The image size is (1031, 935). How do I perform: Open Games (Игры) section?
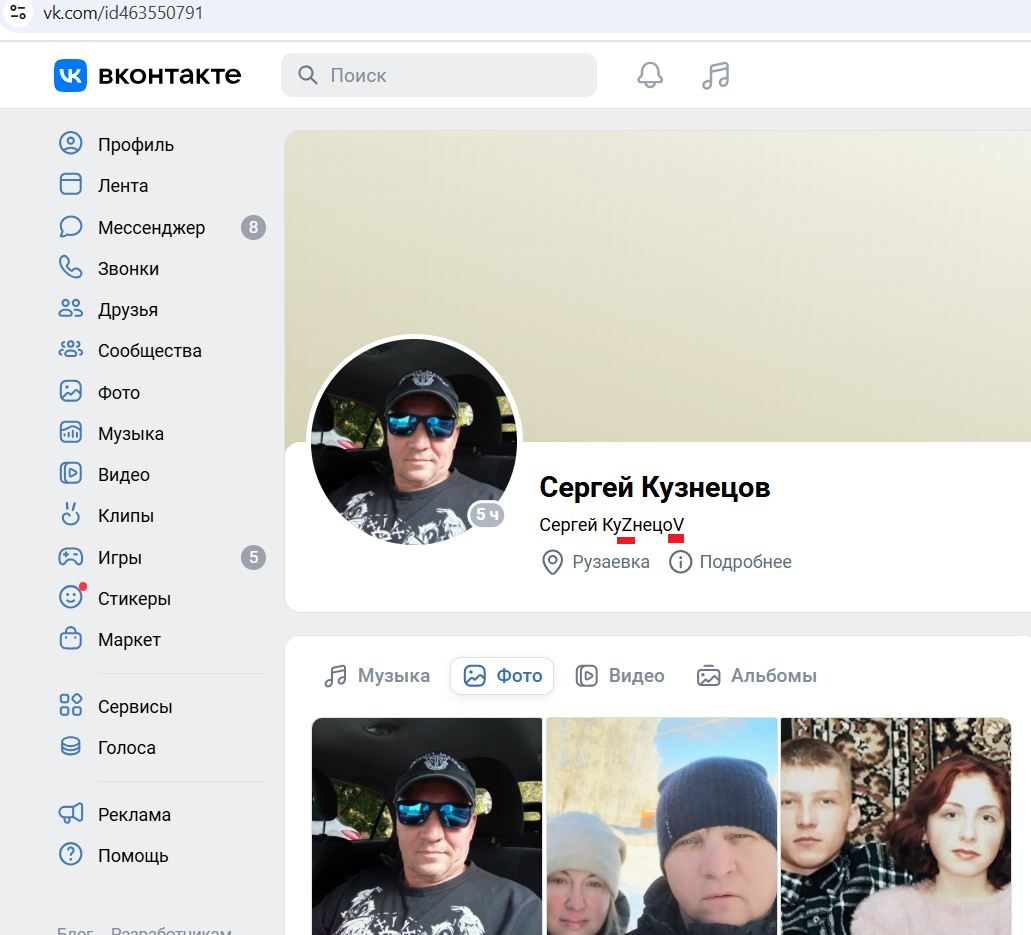(x=119, y=558)
